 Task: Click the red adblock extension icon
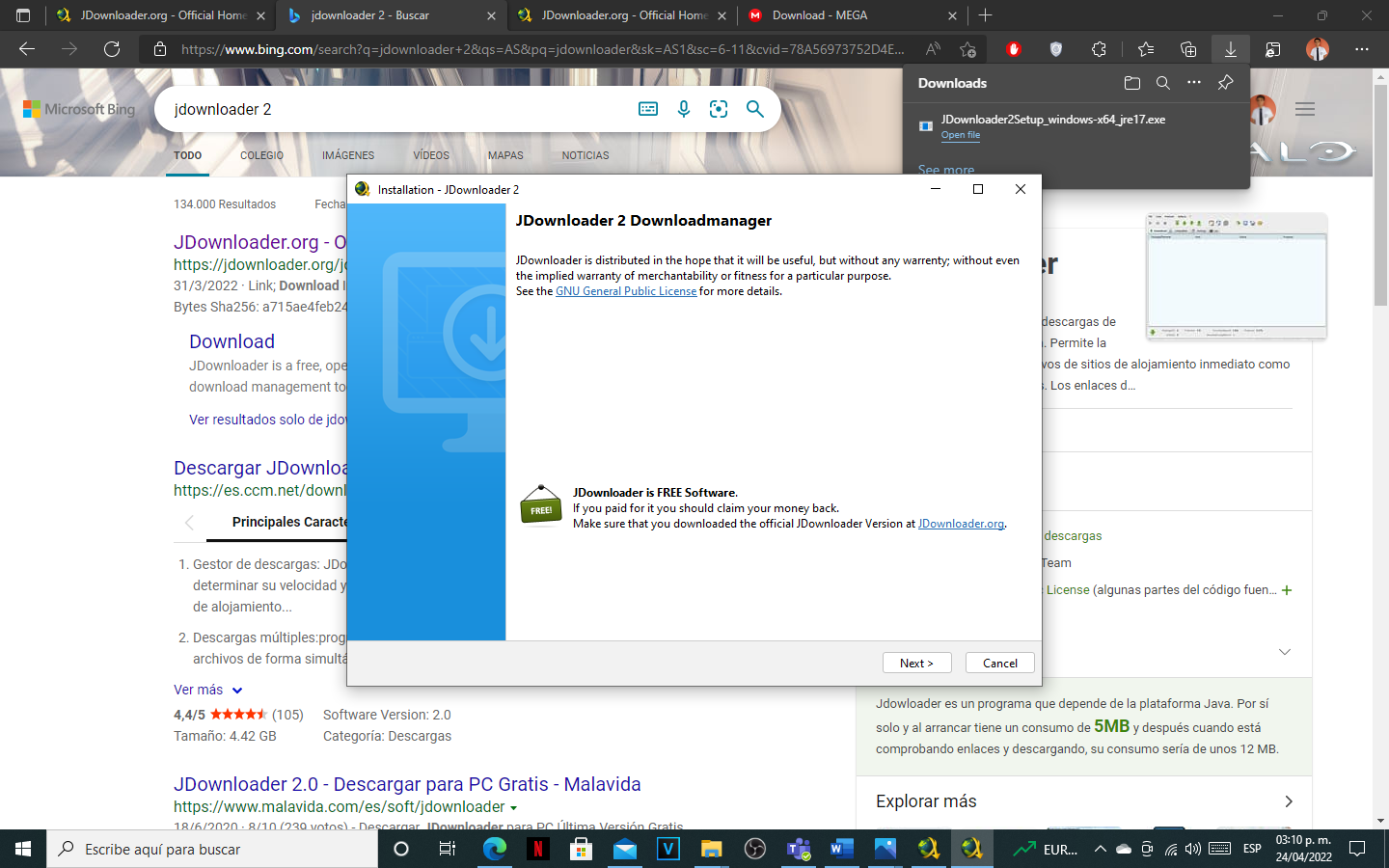1014,49
